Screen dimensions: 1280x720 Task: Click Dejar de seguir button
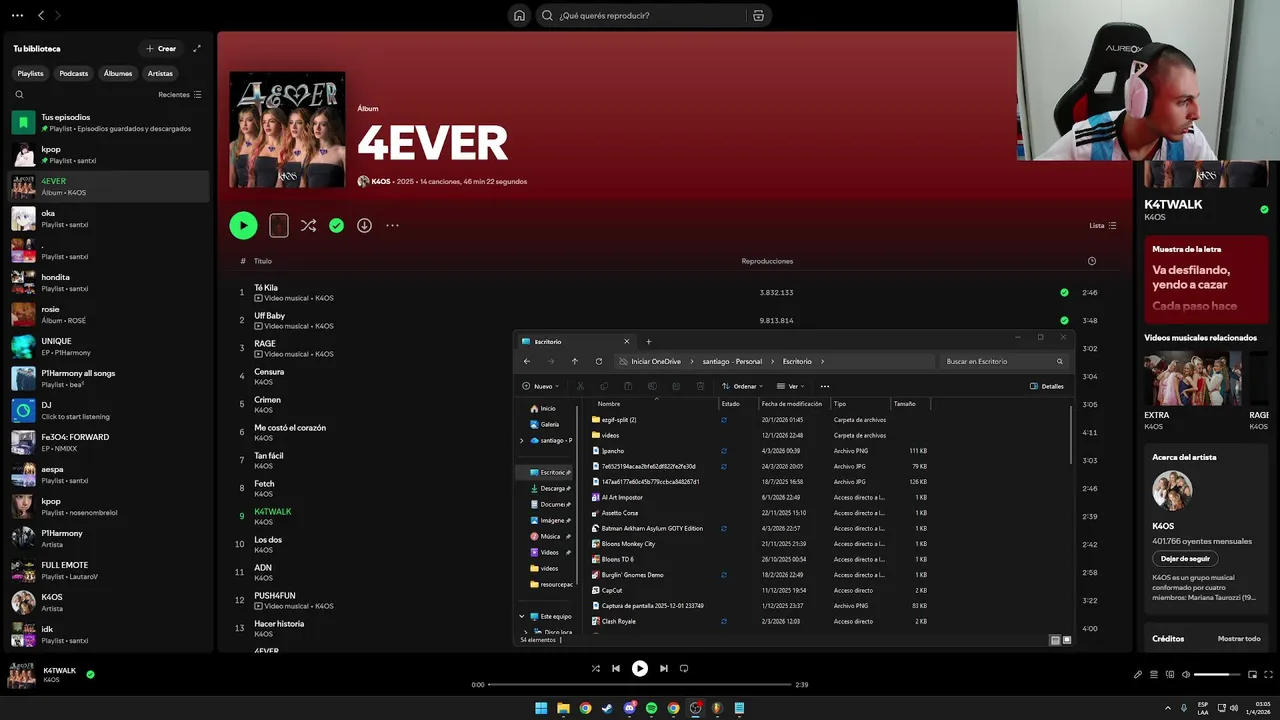tap(1185, 558)
